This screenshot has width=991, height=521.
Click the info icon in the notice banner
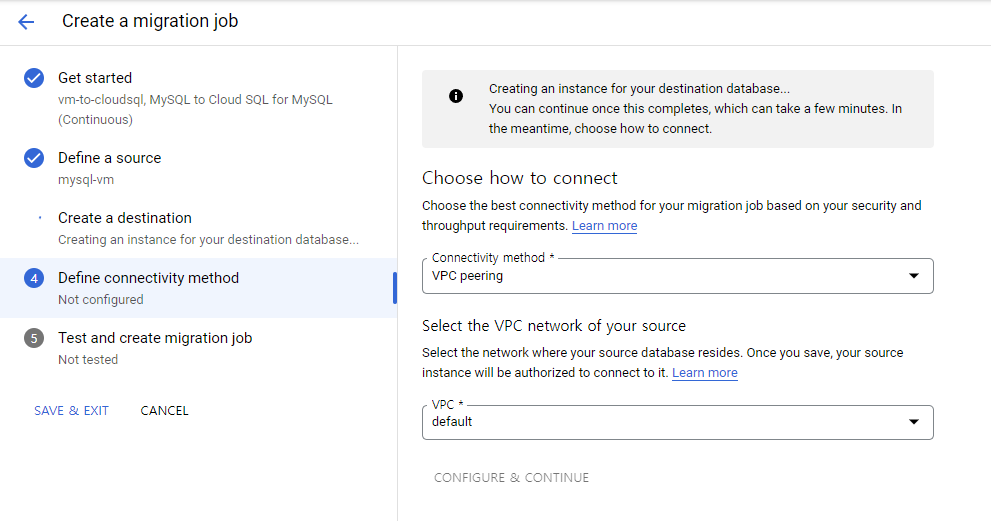[x=456, y=96]
